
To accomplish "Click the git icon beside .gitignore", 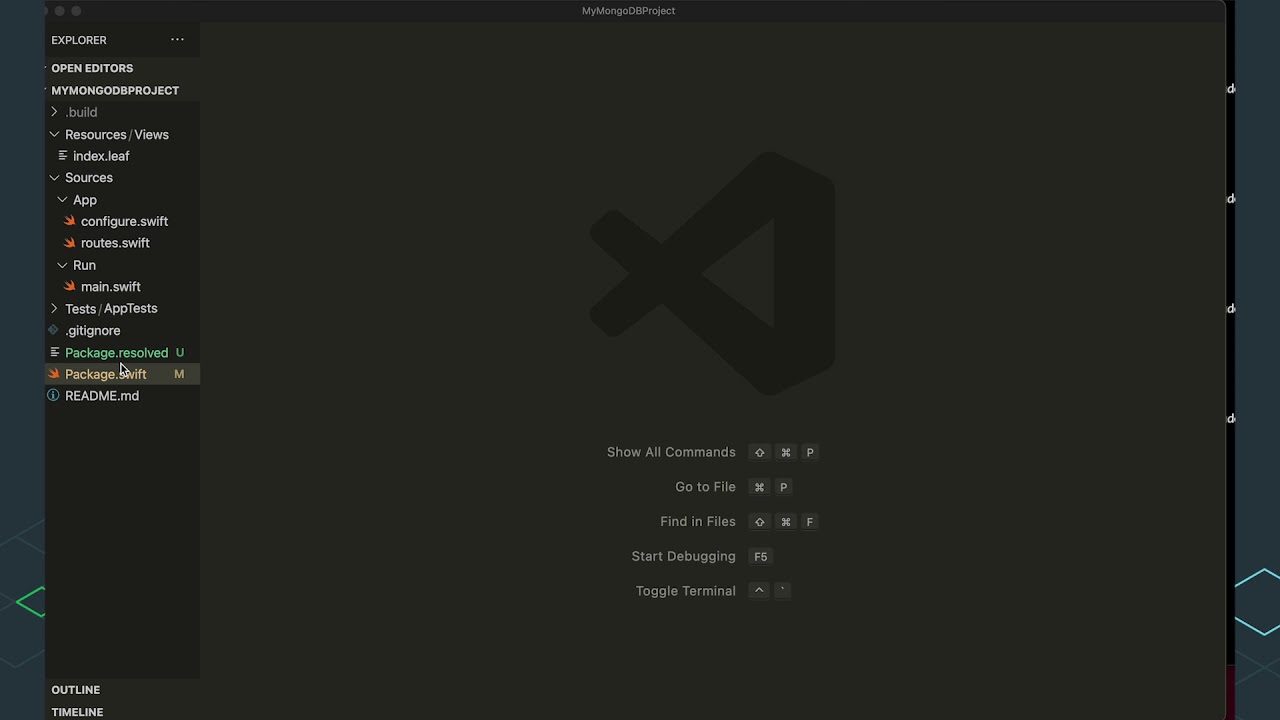I will (54, 330).
